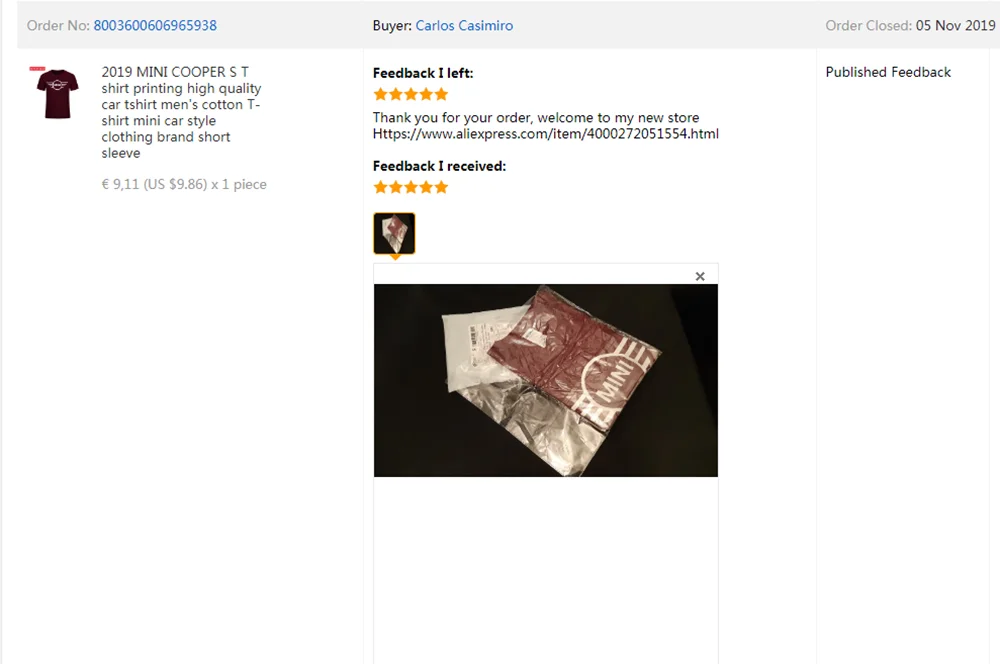Click the Published Feedback status text
1000x664 pixels.
(888, 72)
